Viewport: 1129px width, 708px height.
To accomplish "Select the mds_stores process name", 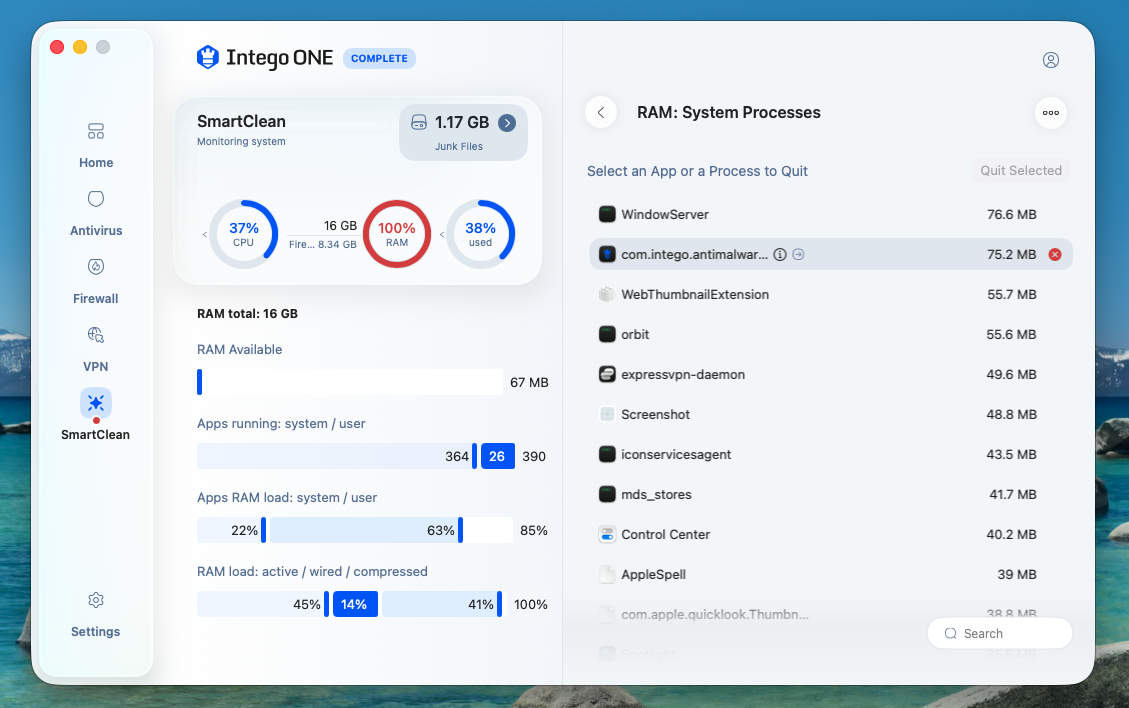I will 656,495.
